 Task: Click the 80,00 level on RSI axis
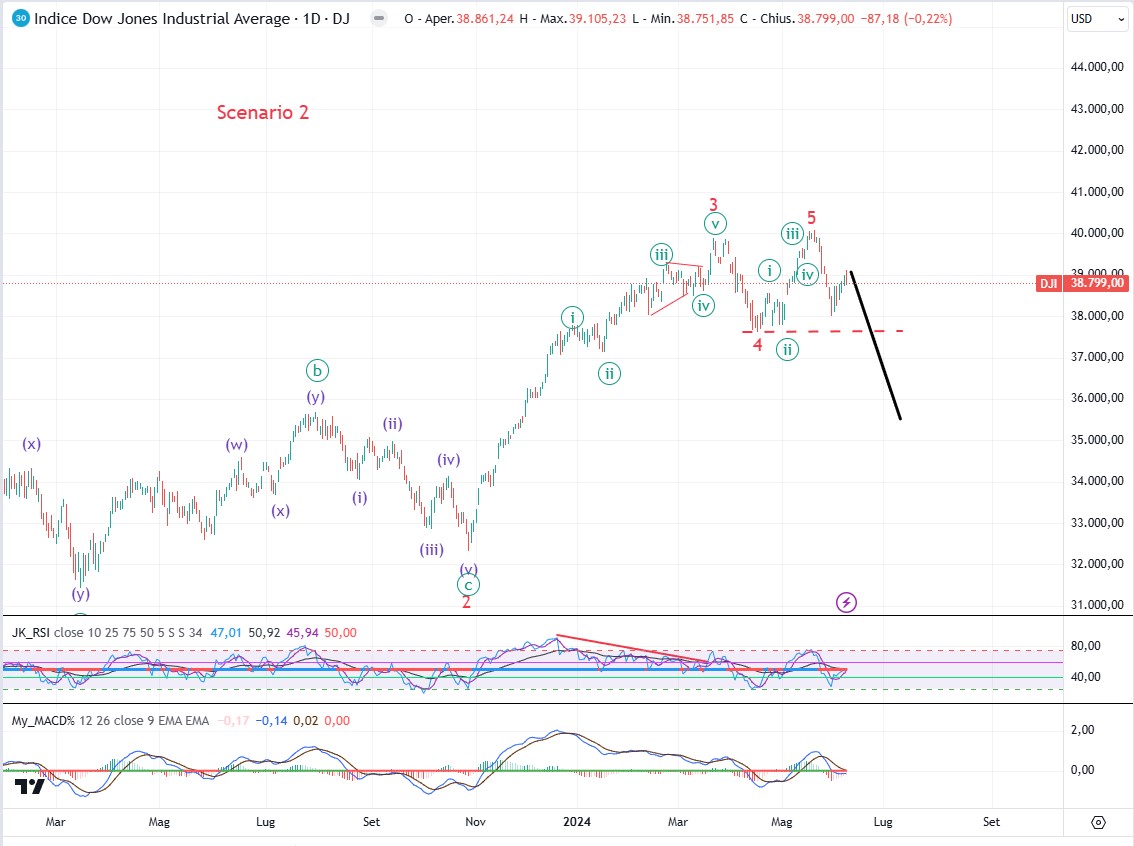coord(1086,646)
